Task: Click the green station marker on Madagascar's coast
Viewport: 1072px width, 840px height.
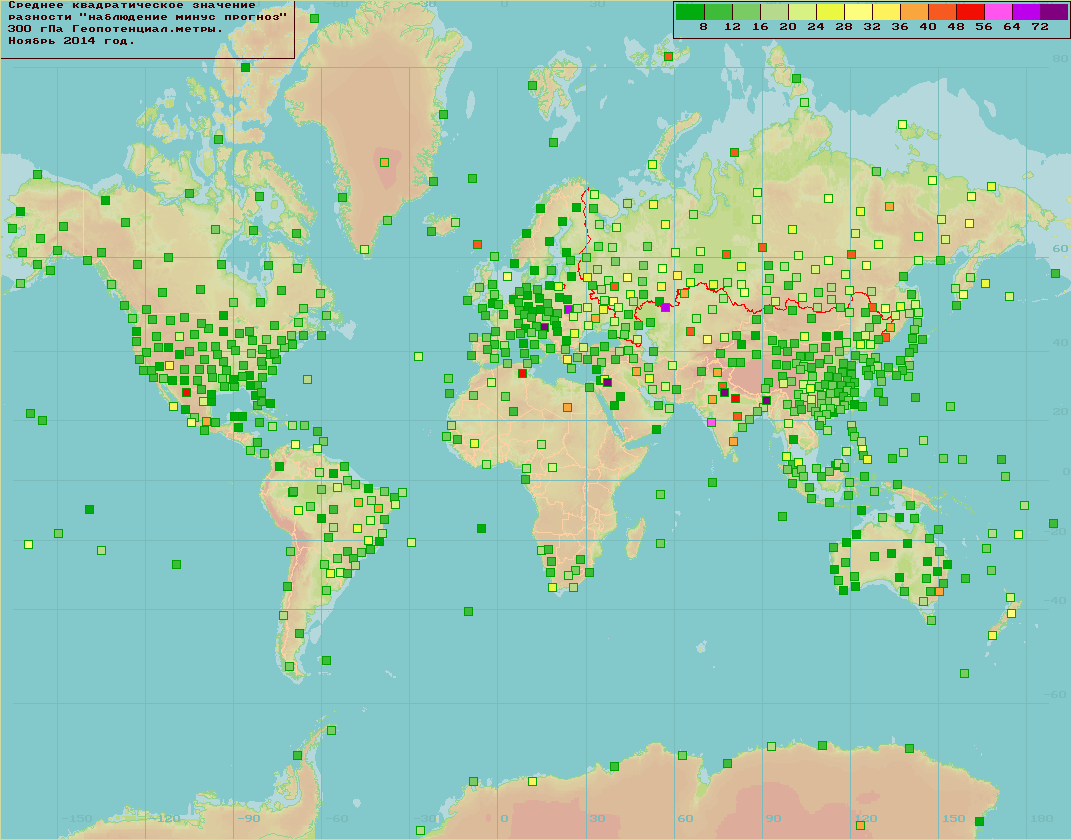Action: click(x=660, y=543)
